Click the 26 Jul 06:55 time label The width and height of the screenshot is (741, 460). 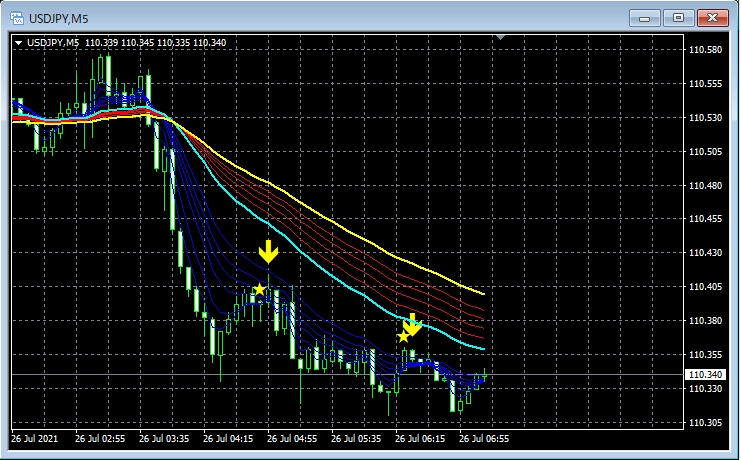click(x=484, y=439)
